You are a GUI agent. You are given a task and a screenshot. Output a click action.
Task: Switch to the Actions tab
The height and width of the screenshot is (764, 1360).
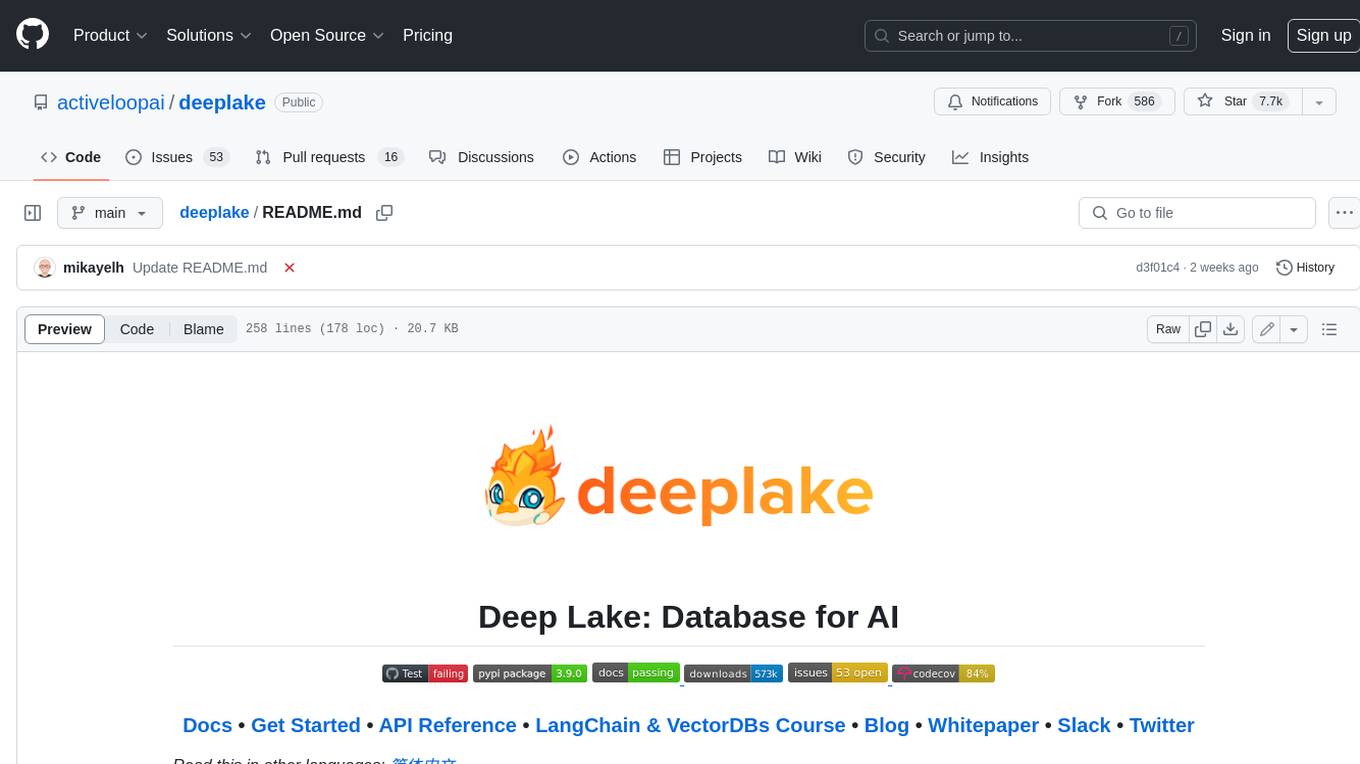[x=599, y=157]
